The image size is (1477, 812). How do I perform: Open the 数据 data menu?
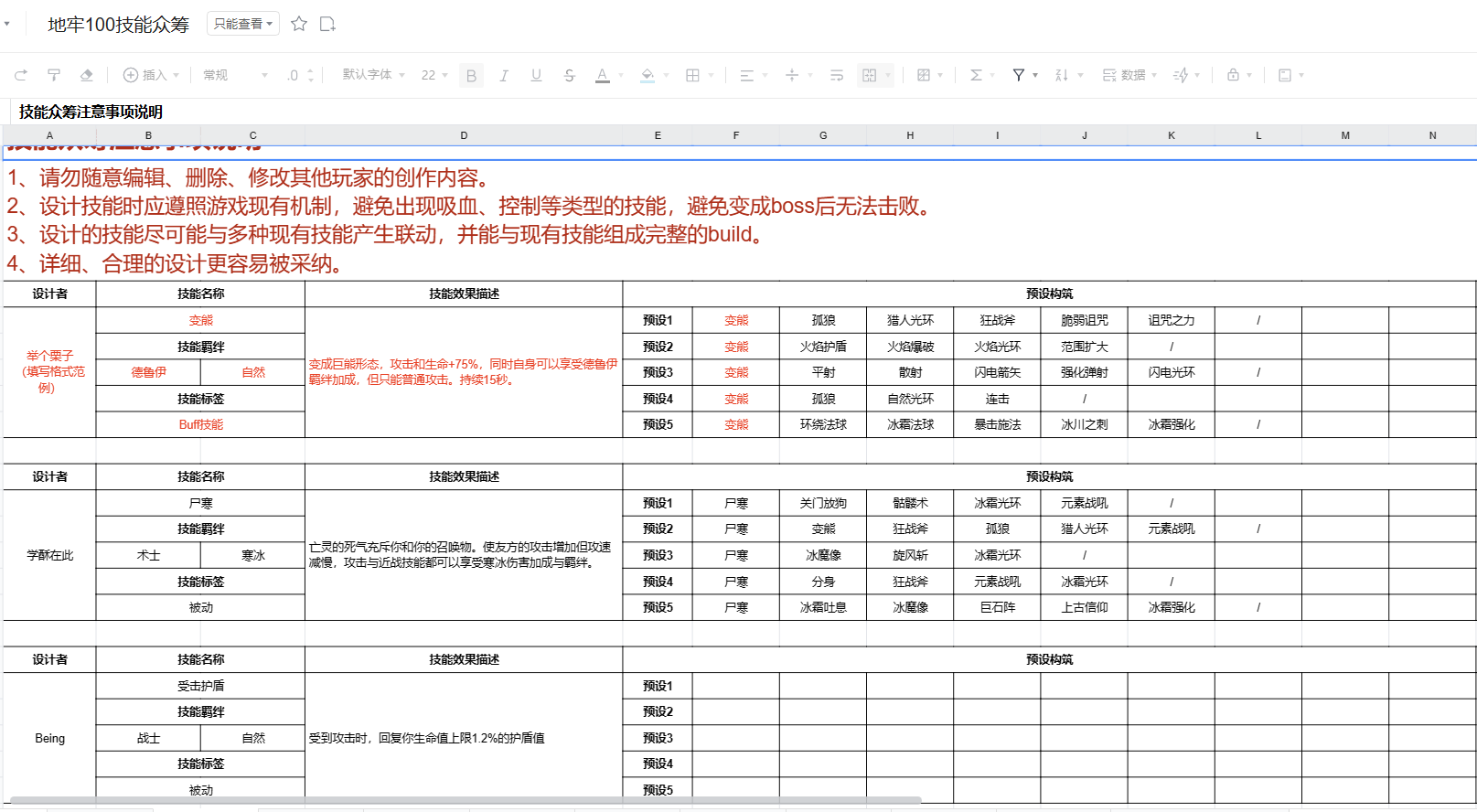pos(1129,75)
